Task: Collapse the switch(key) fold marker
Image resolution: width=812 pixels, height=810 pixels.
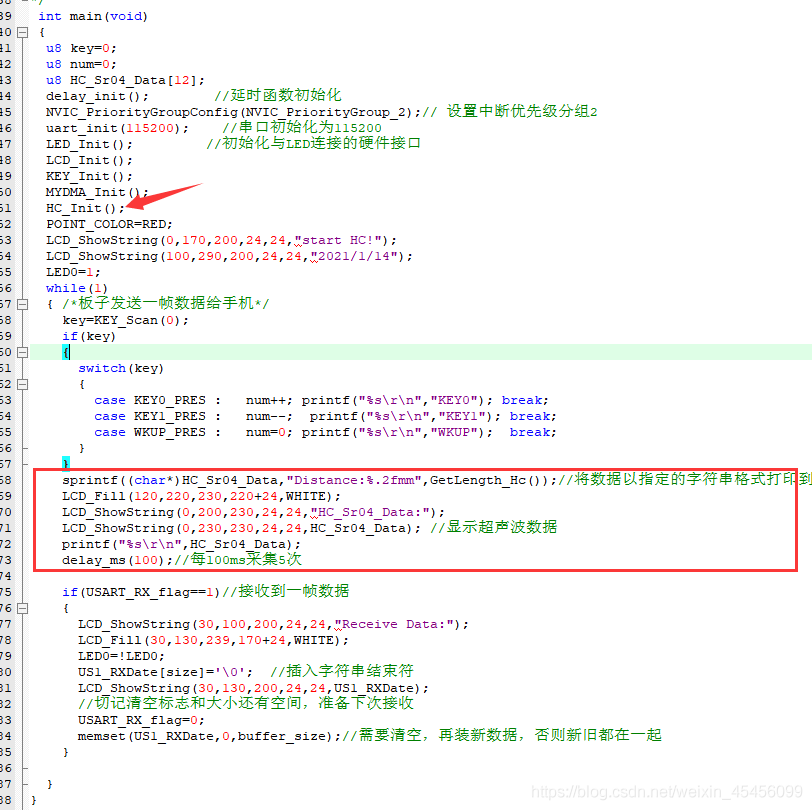Action: point(22,384)
